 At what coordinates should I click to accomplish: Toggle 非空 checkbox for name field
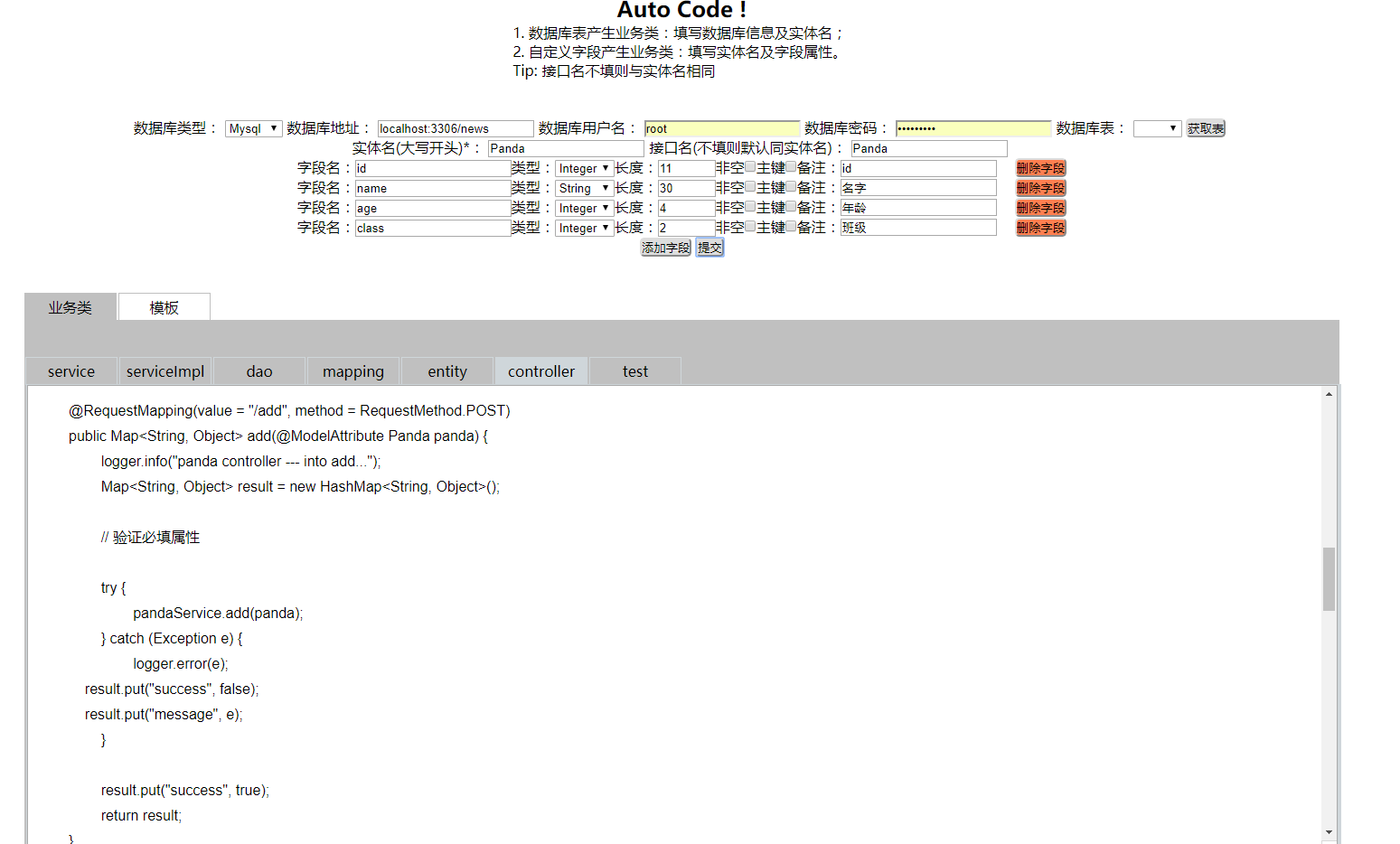(750, 186)
